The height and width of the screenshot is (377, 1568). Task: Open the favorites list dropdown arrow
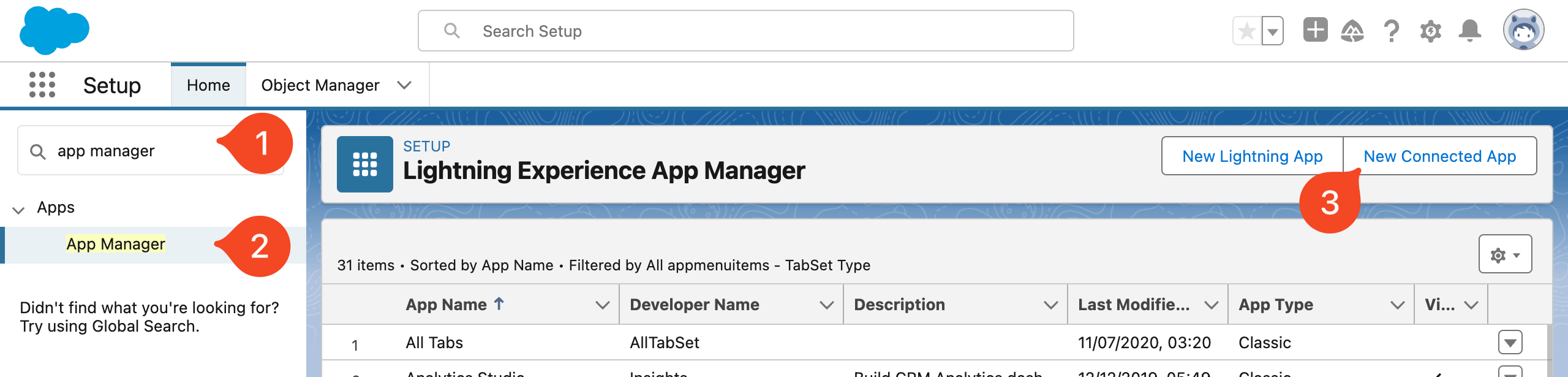point(1273,31)
